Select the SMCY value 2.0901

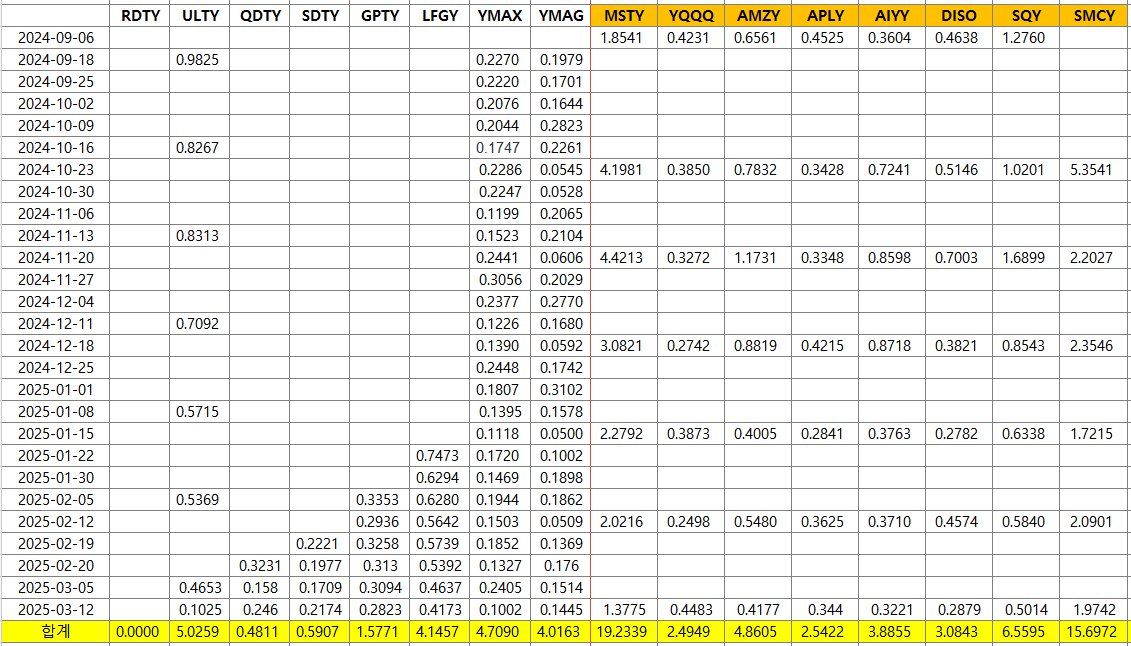click(x=1093, y=521)
